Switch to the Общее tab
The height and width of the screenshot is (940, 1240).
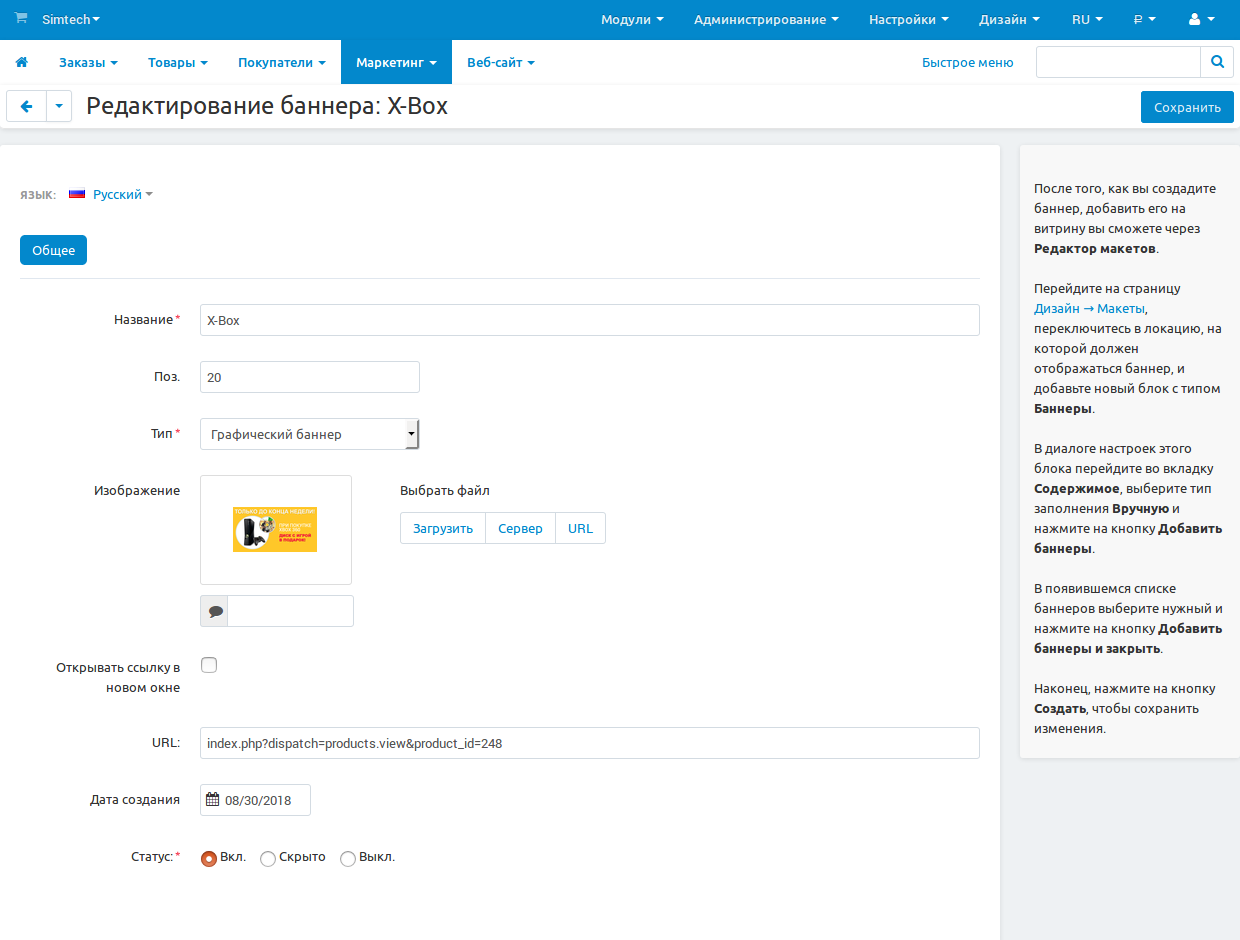coord(54,250)
